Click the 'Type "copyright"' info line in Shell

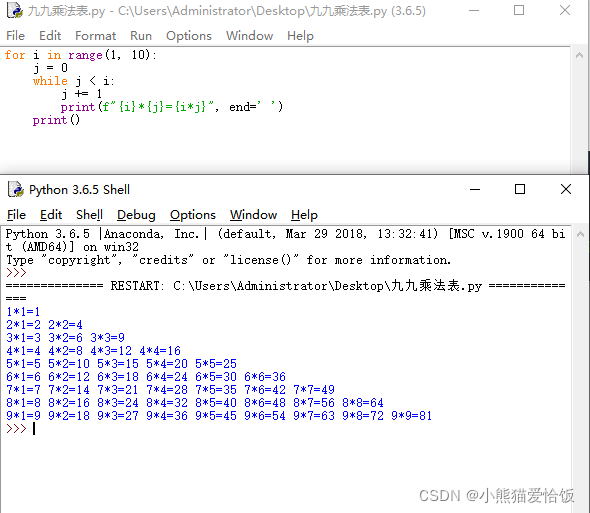(x=228, y=260)
